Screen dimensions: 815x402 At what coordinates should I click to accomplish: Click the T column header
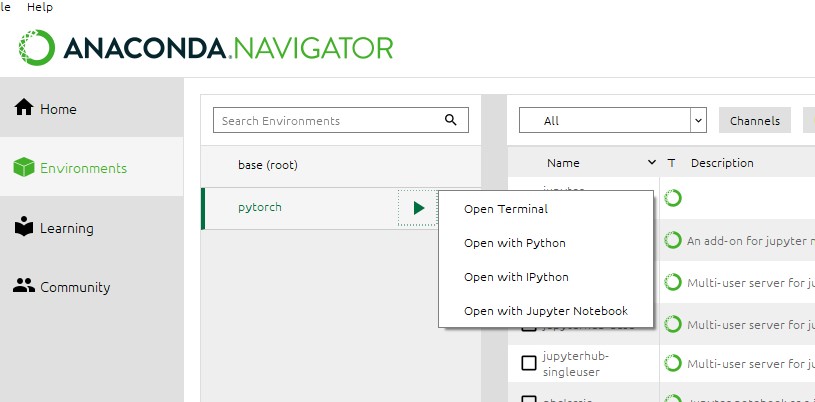point(671,163)
